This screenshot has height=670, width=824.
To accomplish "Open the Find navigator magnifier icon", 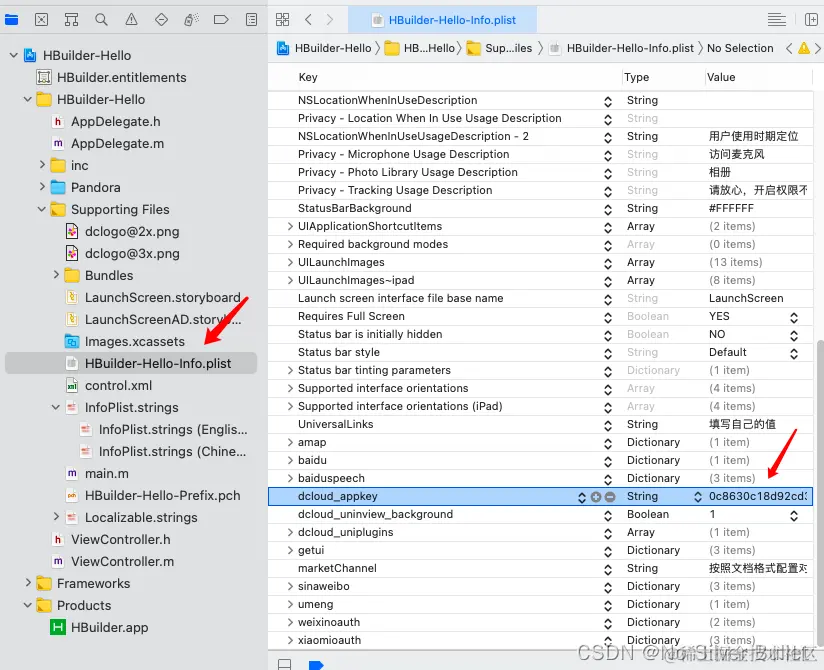I will 101,20.
